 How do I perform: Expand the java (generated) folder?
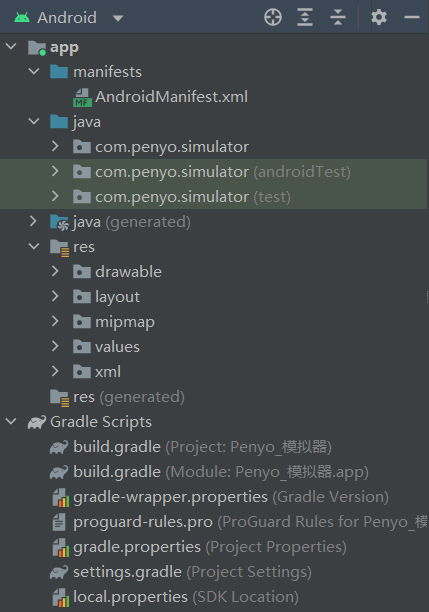coord(33,221)
